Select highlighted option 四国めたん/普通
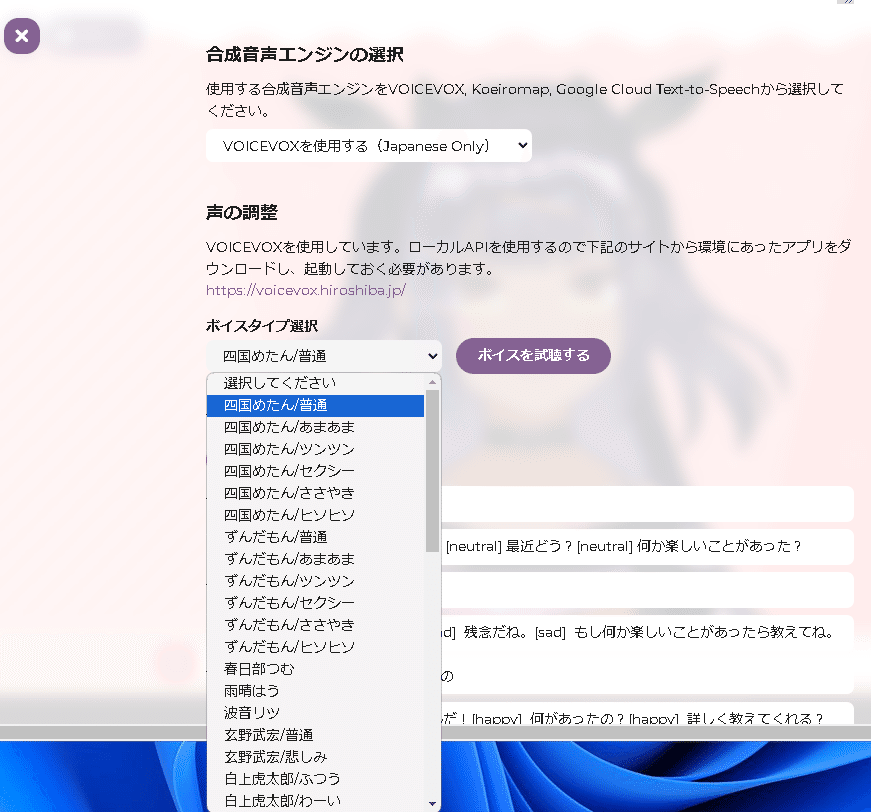The image size is (871, 812). (316, 405)
